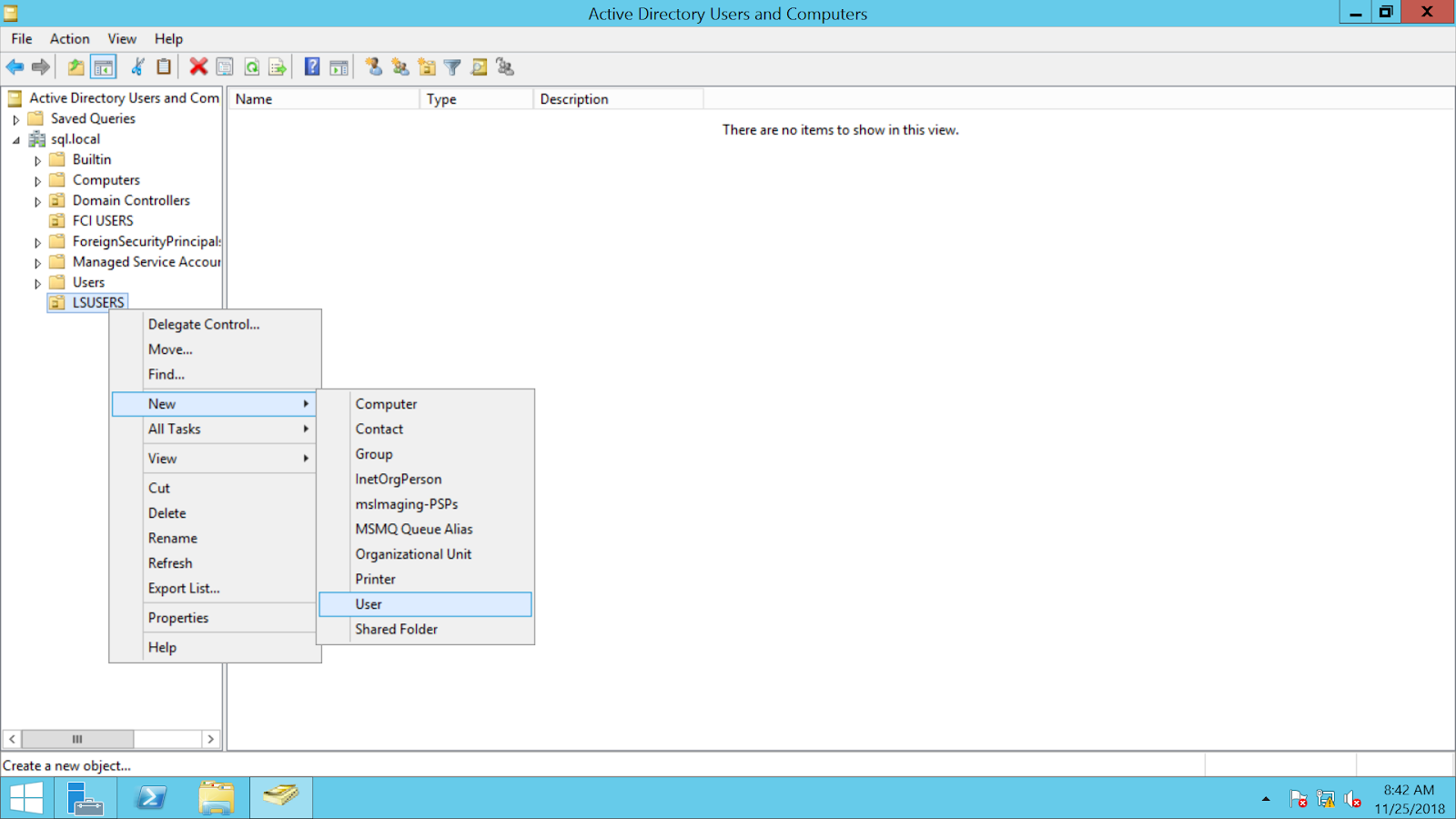Open PowerShell from the taskbar
1456x819 pixels.
click(150, 797)
